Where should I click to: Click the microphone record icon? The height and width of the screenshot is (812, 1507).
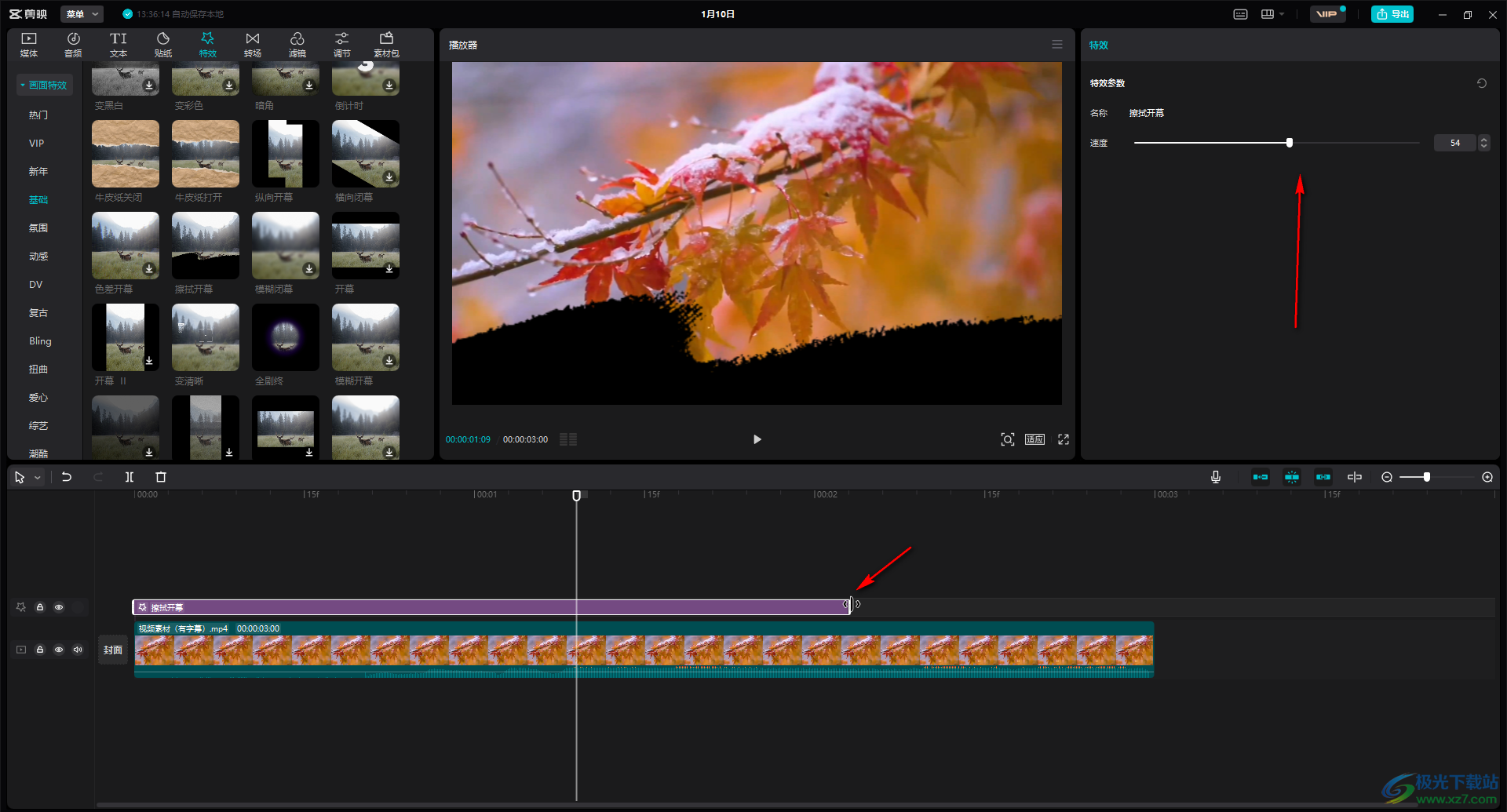pos(1216,477)
